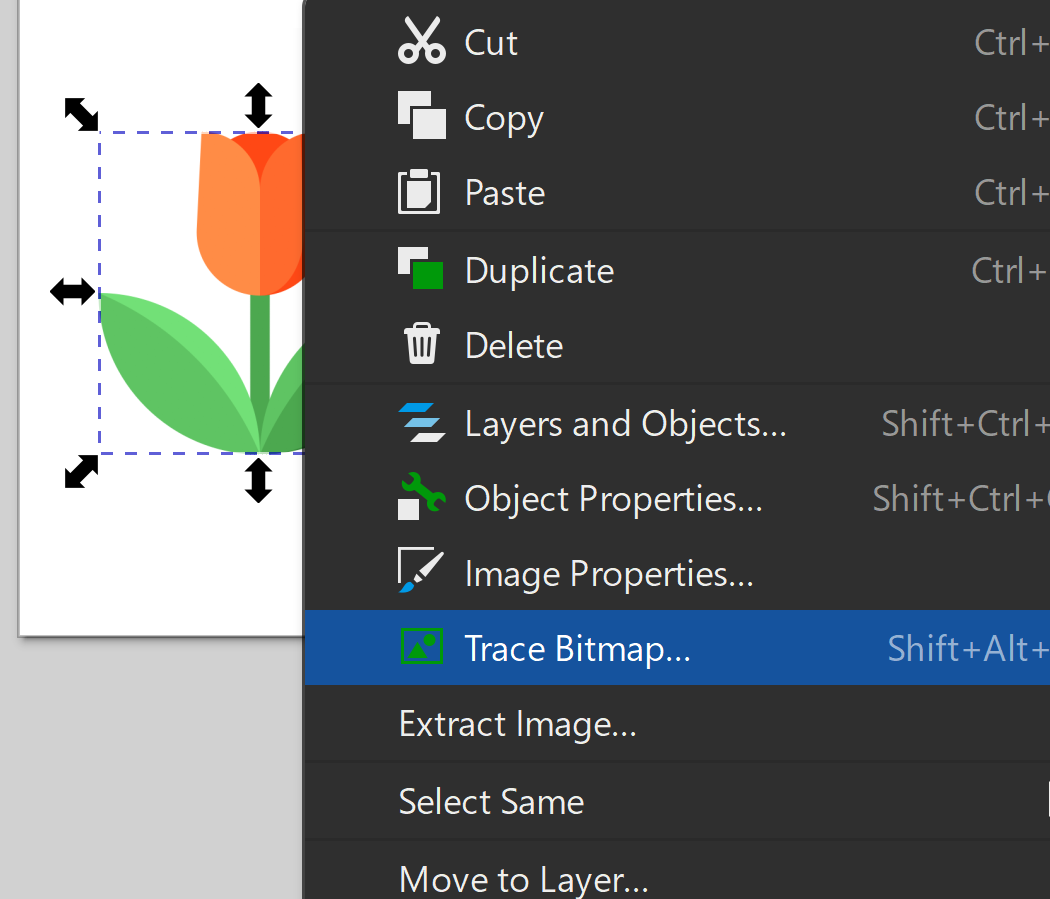Viewport: 1050px width, 899px height.
Task: Click the top-center vertical scale handle
Action: 258,106
